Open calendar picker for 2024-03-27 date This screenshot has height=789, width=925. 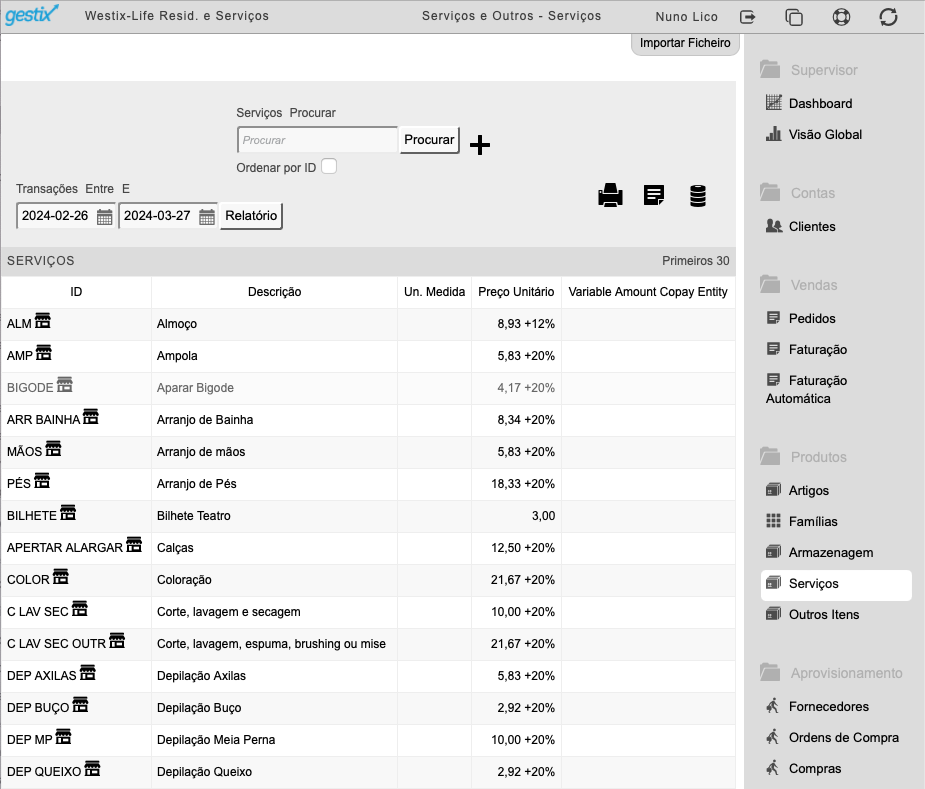click(x=206, y=217)
